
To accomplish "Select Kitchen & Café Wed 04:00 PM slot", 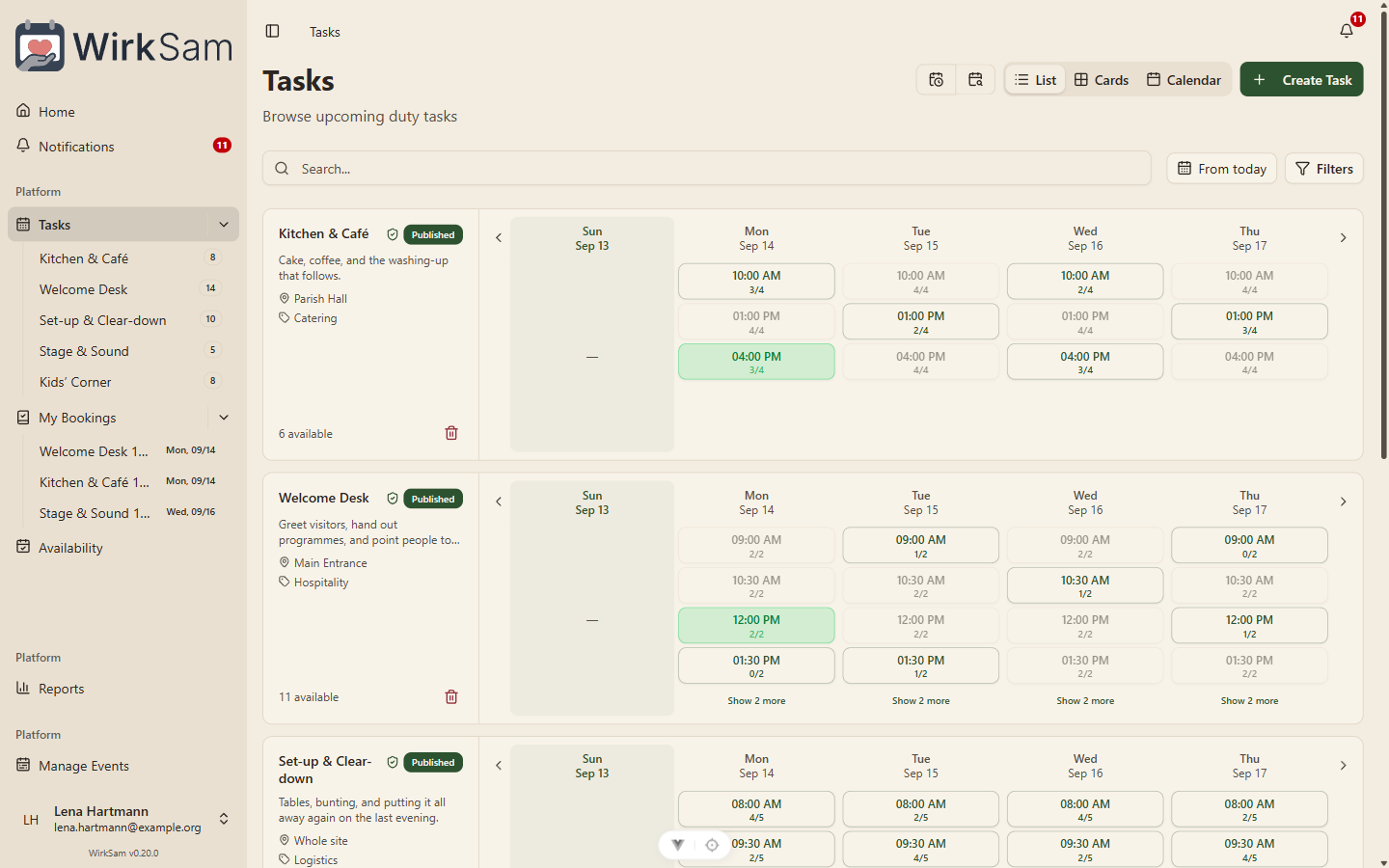I will point(1085,362).
